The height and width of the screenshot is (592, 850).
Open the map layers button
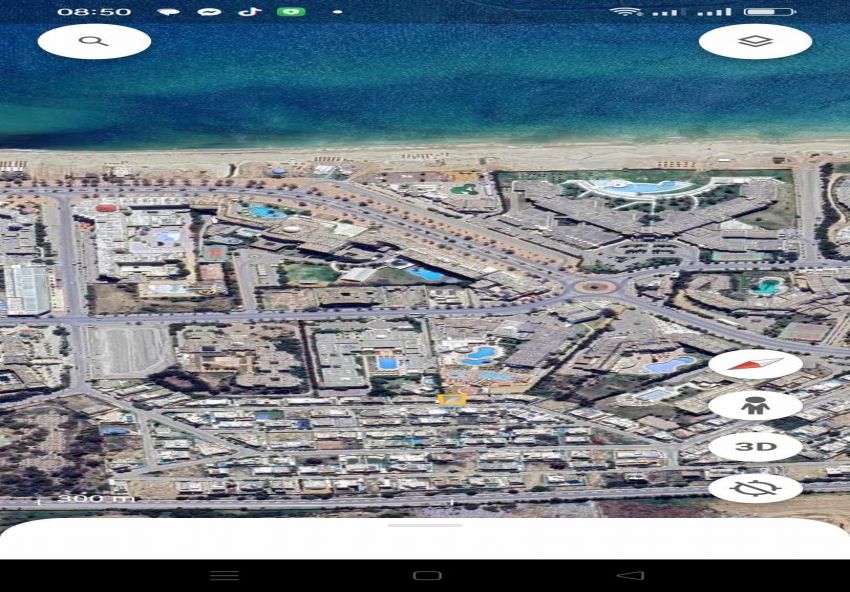pos(755,41)
